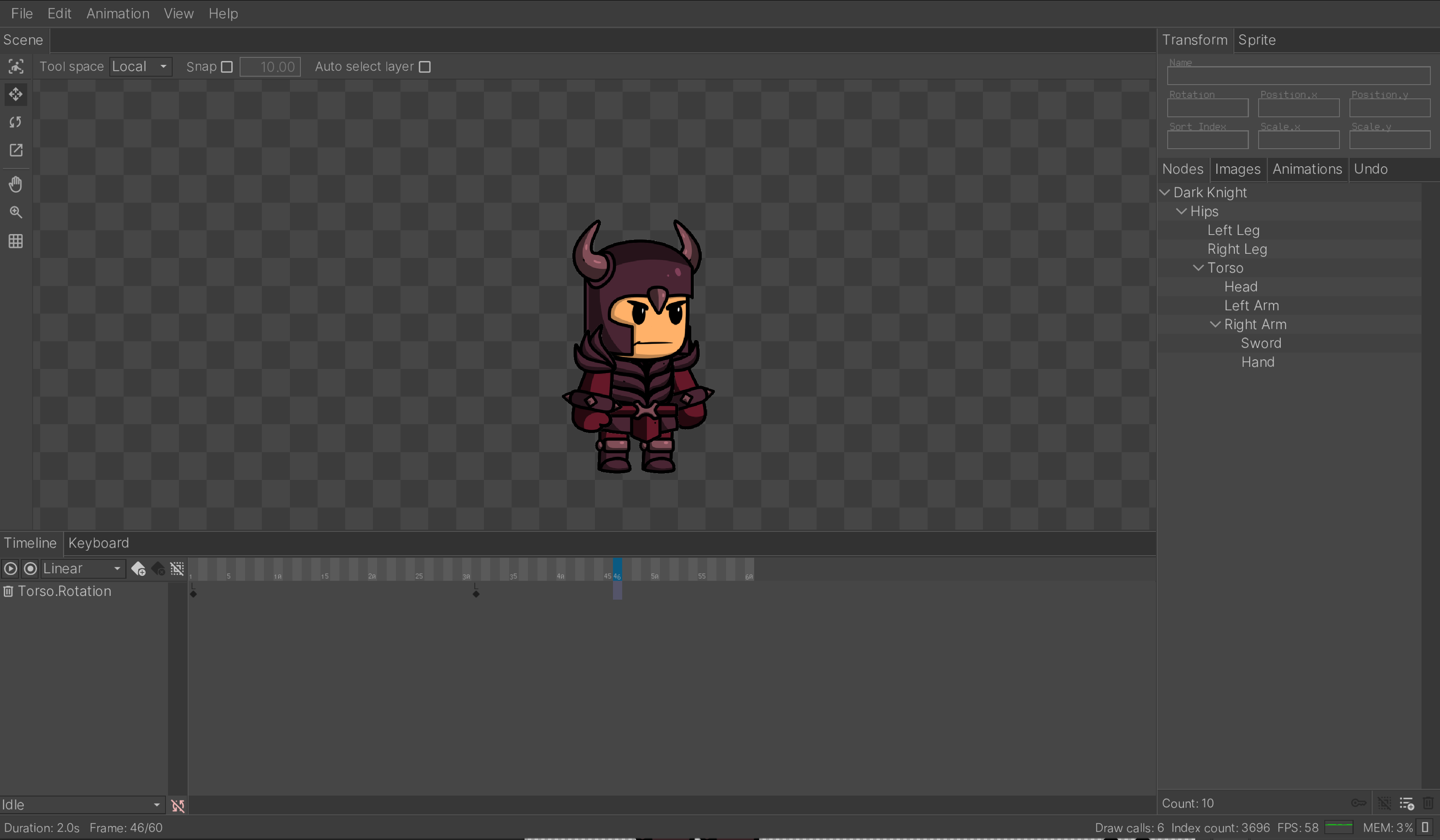Click the Name input field
This screenshot has height=840, width=1440.
(1298, 76)
